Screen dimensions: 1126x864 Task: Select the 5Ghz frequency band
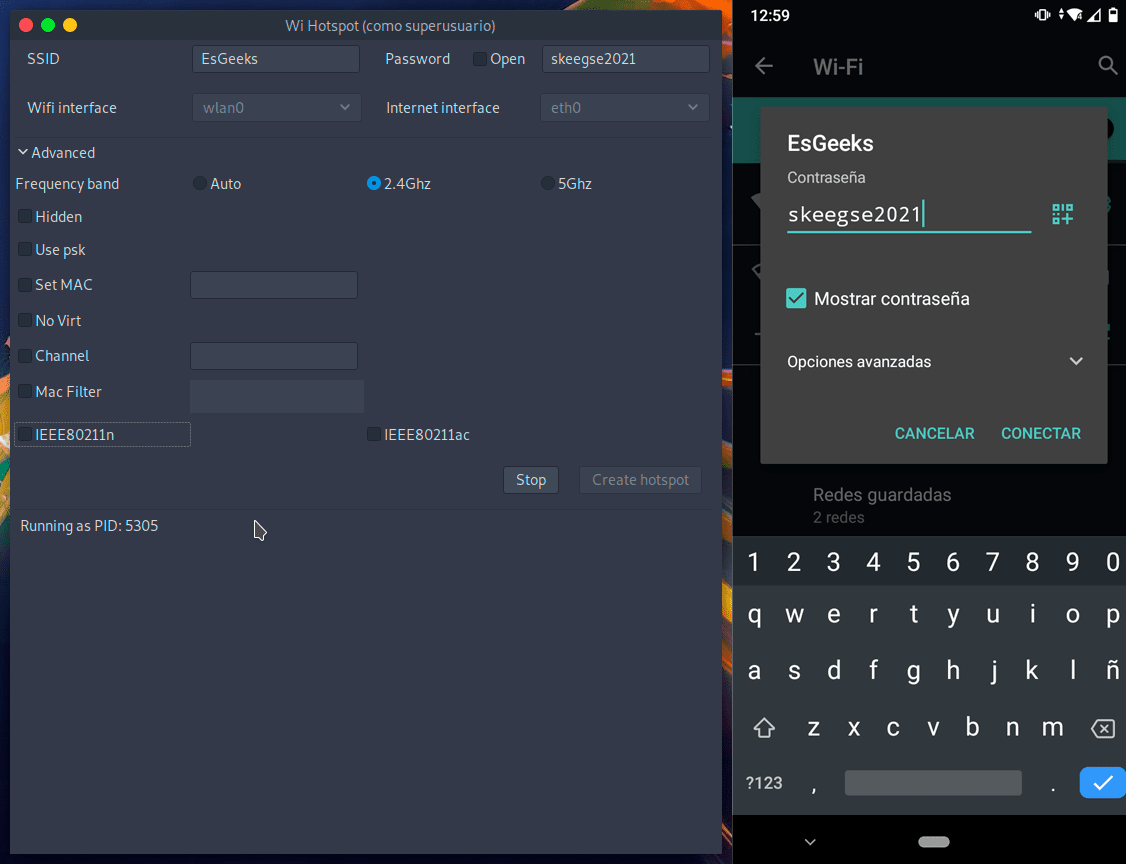coord(548,184)
